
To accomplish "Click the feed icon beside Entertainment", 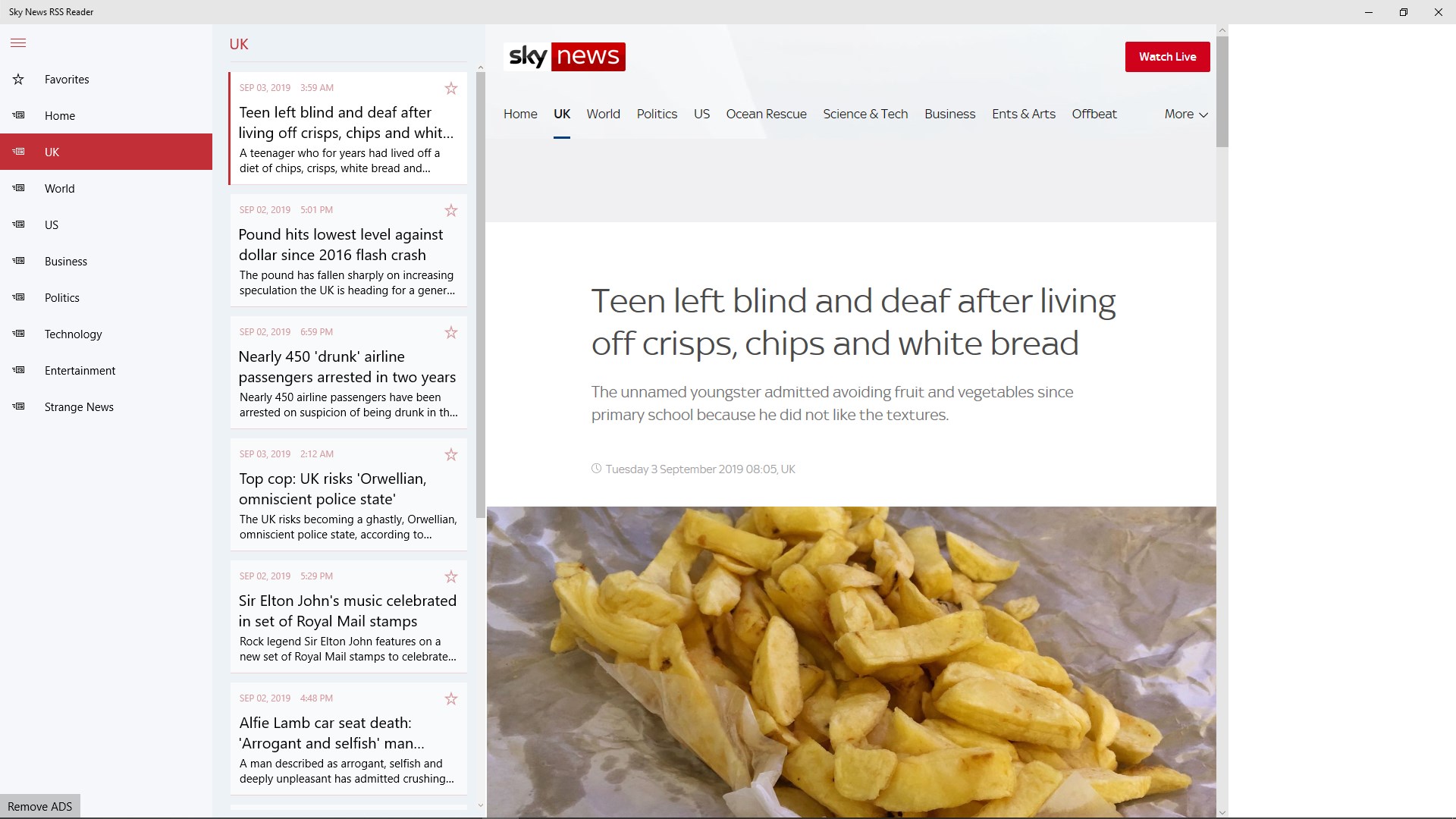I will (18, 370).
